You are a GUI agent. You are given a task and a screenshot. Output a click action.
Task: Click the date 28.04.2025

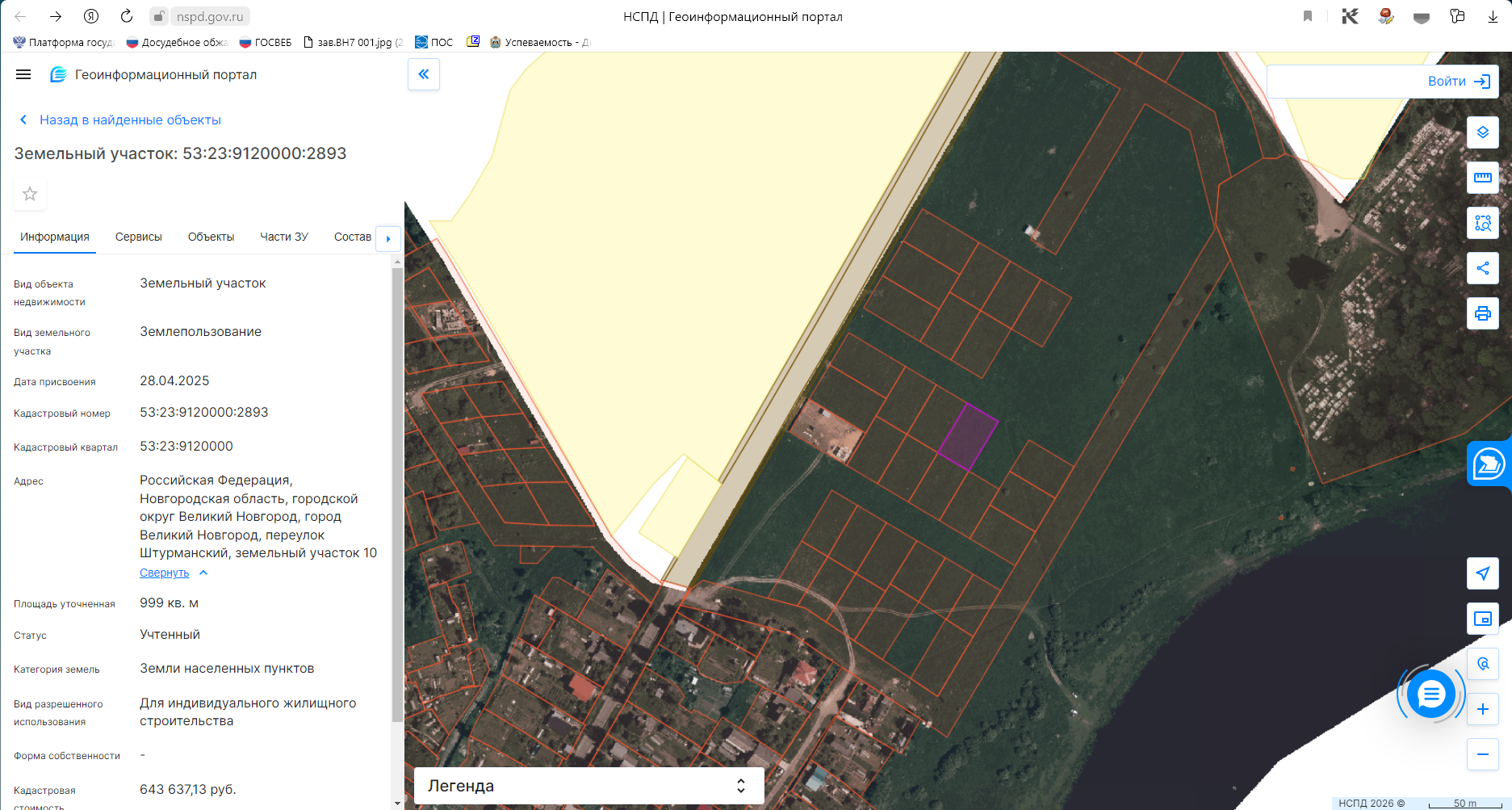pyautogui.click(x=174, y=380)
